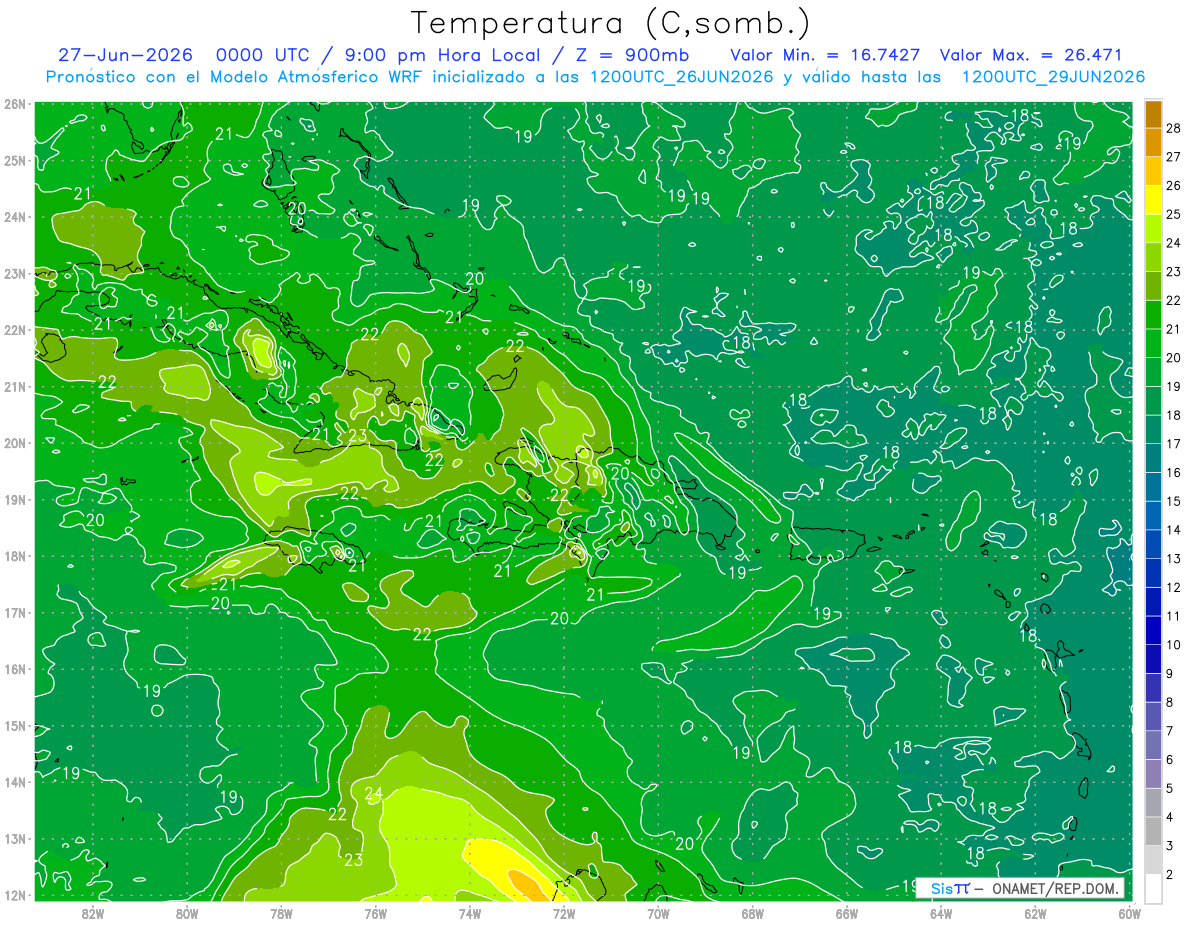1200x927 pixels.
Task: Click the "15" label on color scale
Action: pyautogui.click(x=1173, y=501)
